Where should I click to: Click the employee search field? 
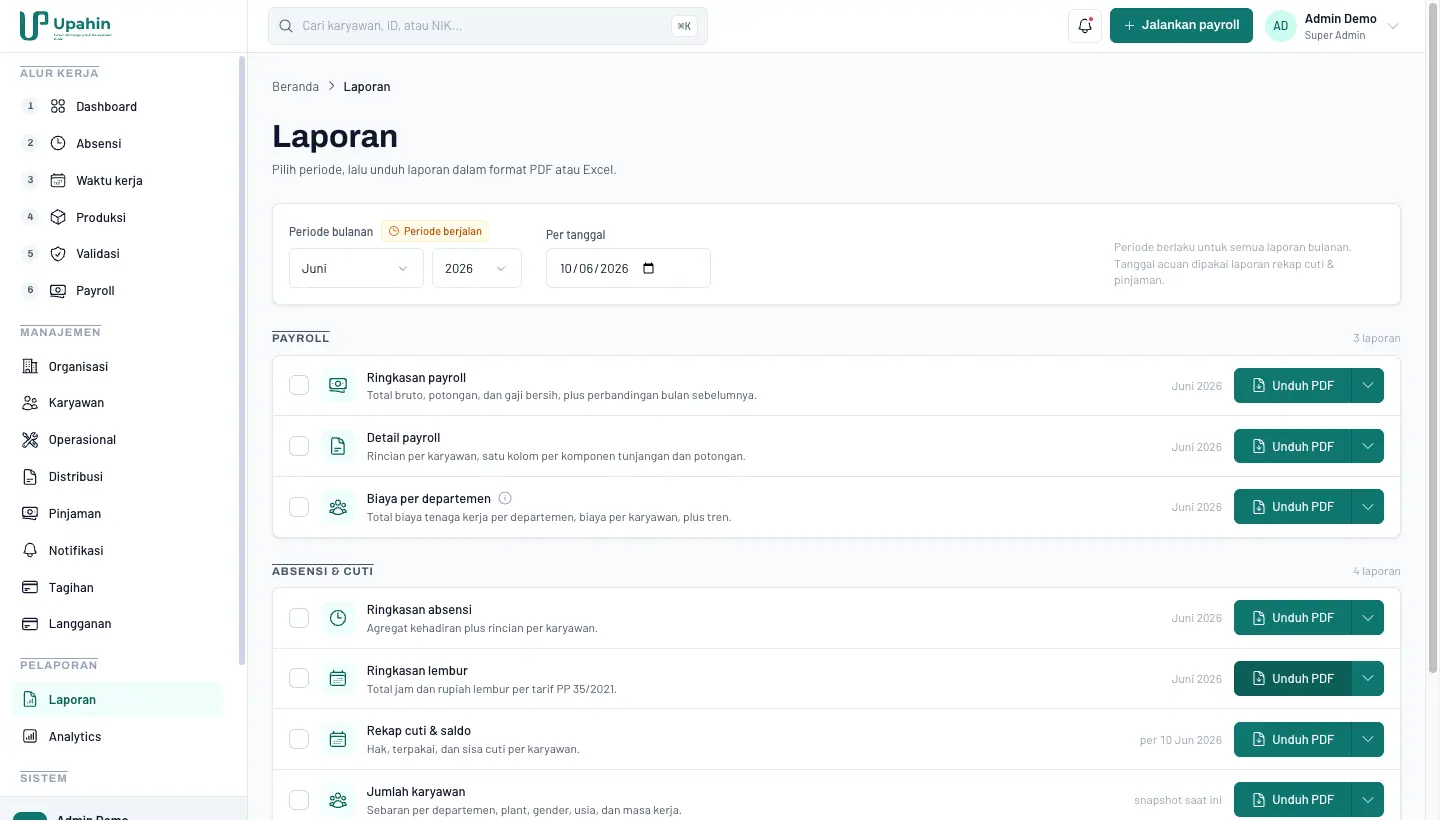tap(488, 26)
